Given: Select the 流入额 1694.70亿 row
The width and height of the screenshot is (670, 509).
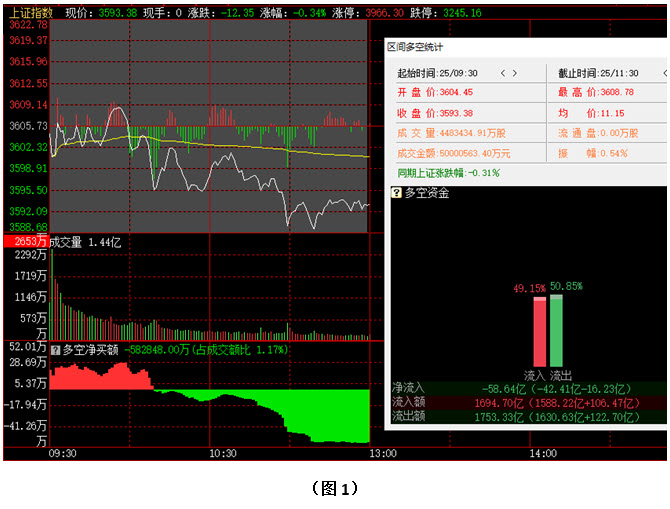Looking at the screenshot, I should point(529,403).
